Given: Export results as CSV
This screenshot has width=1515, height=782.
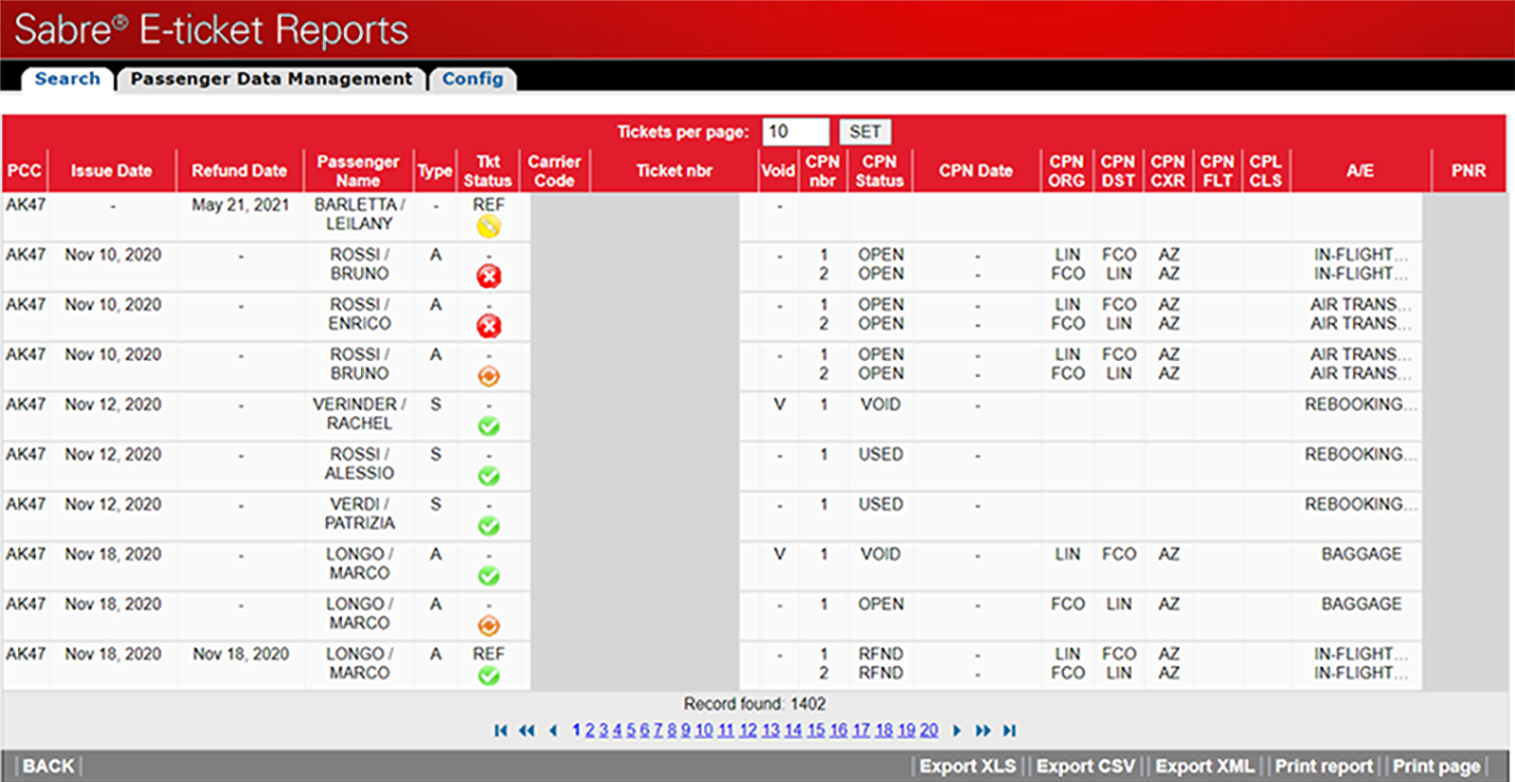Looking at the screenshot, I should click(x=1086, y=766).
